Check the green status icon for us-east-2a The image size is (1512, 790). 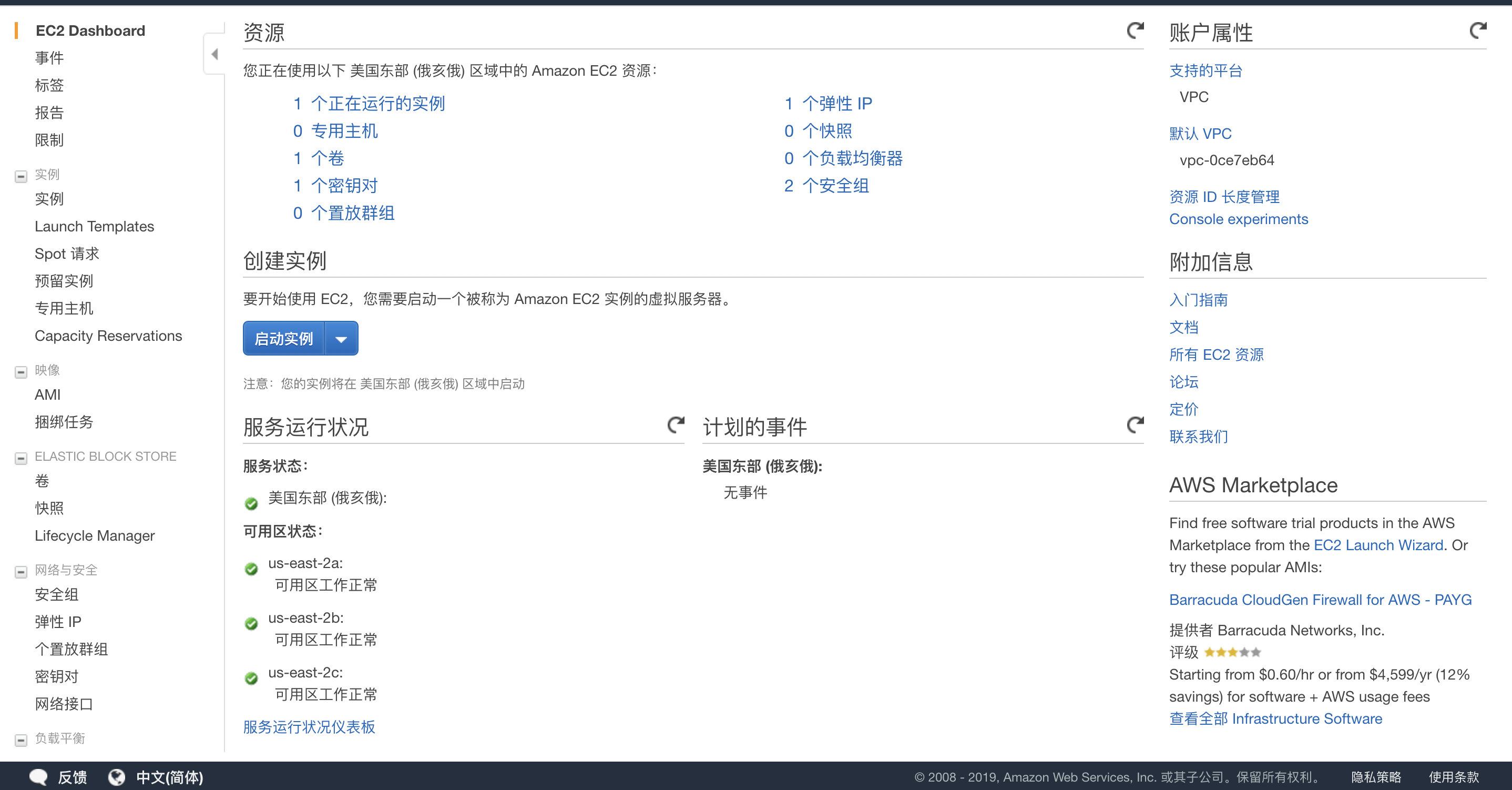click(251, 569)
